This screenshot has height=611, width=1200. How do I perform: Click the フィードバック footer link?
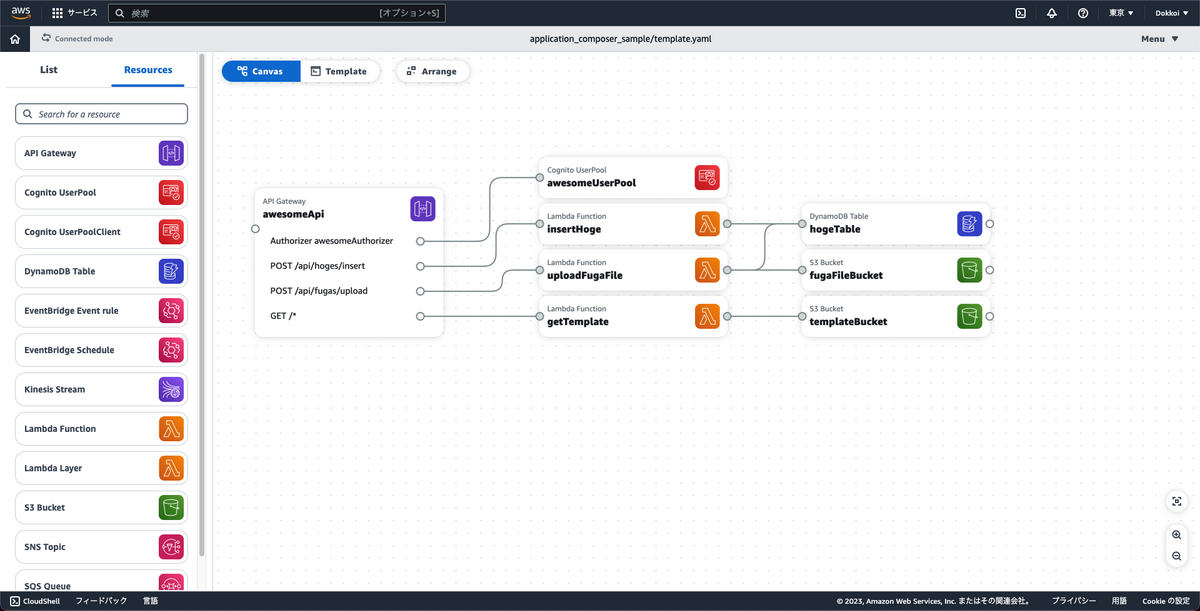coord(101,601)
